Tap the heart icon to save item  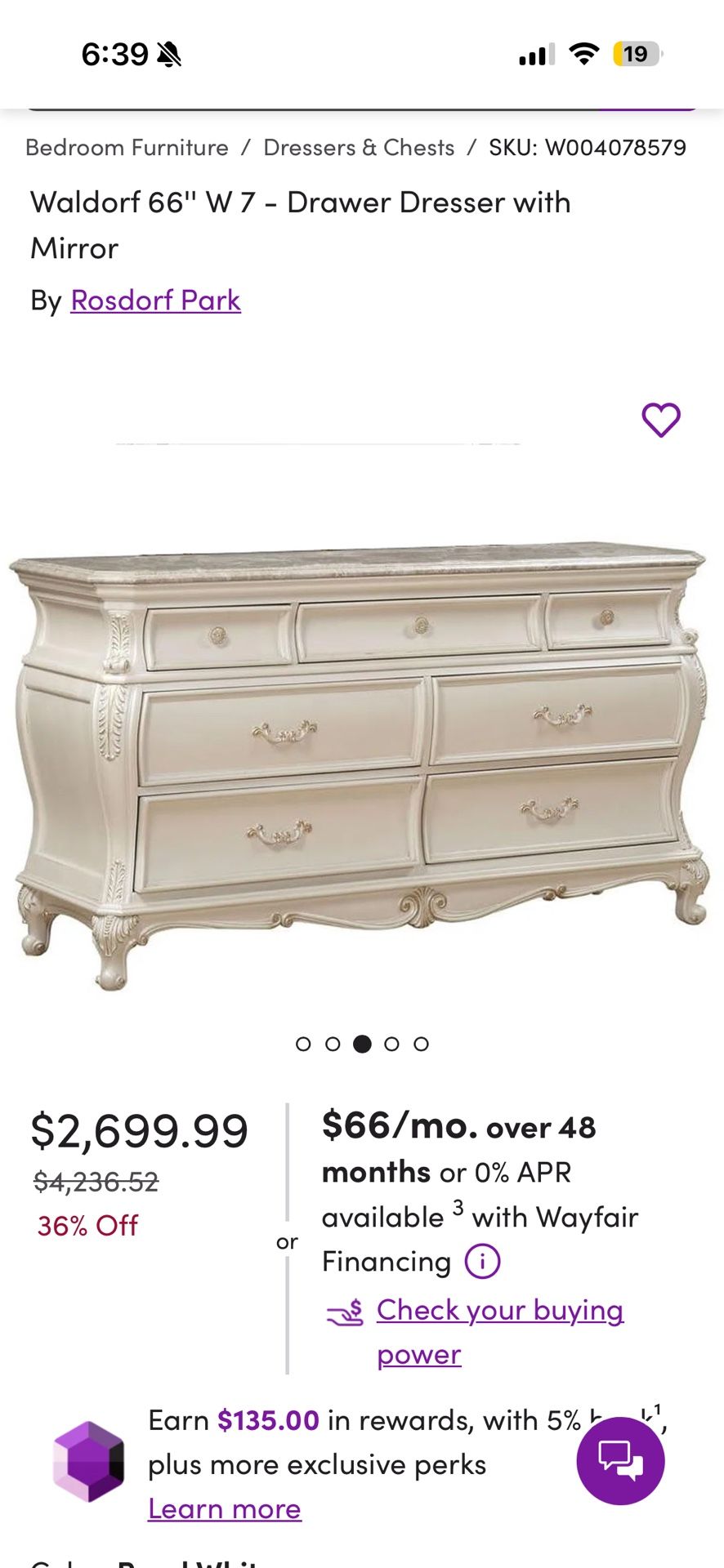click(660, 420)
